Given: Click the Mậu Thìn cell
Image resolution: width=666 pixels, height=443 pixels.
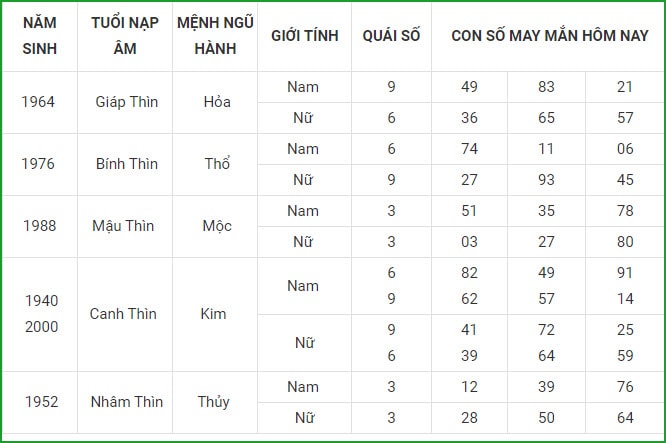Looking at the screenshot, I should [x=123, y=226].
